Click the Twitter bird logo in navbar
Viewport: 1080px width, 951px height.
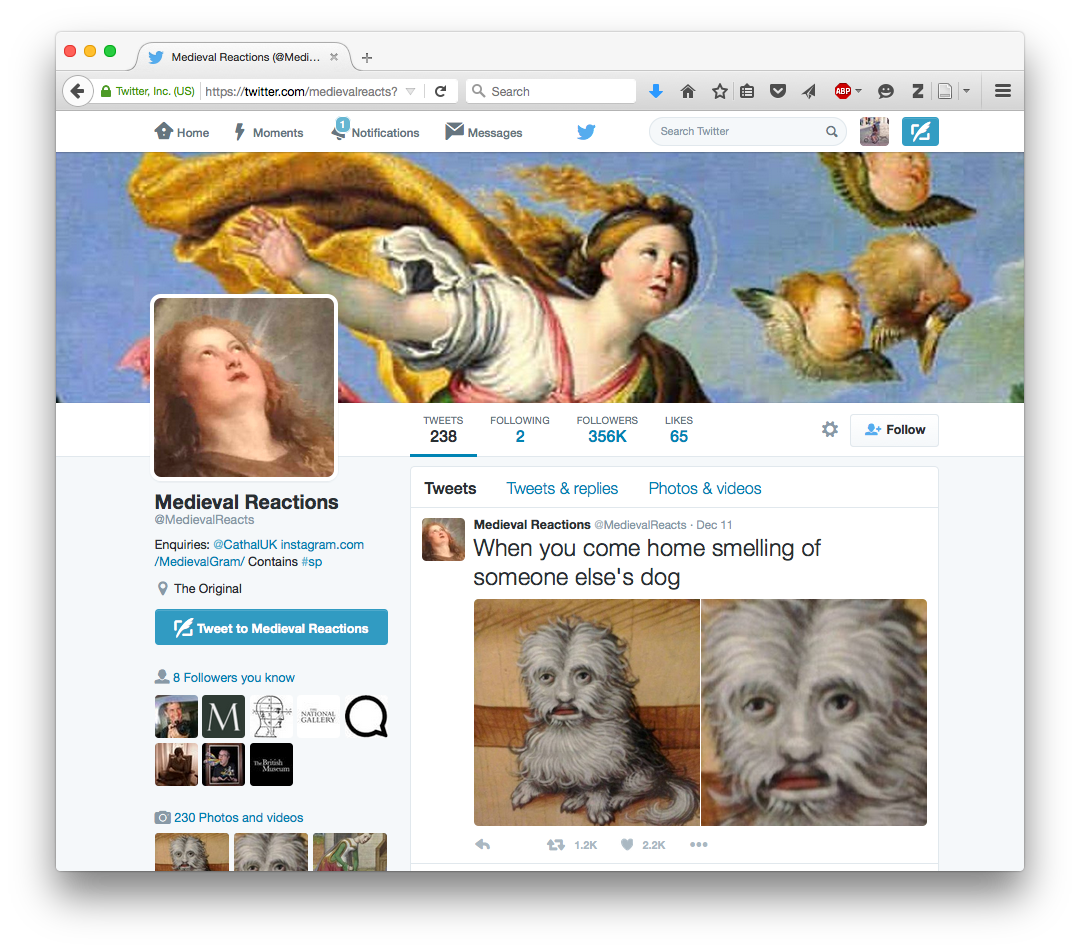click(x=586, y=132)
